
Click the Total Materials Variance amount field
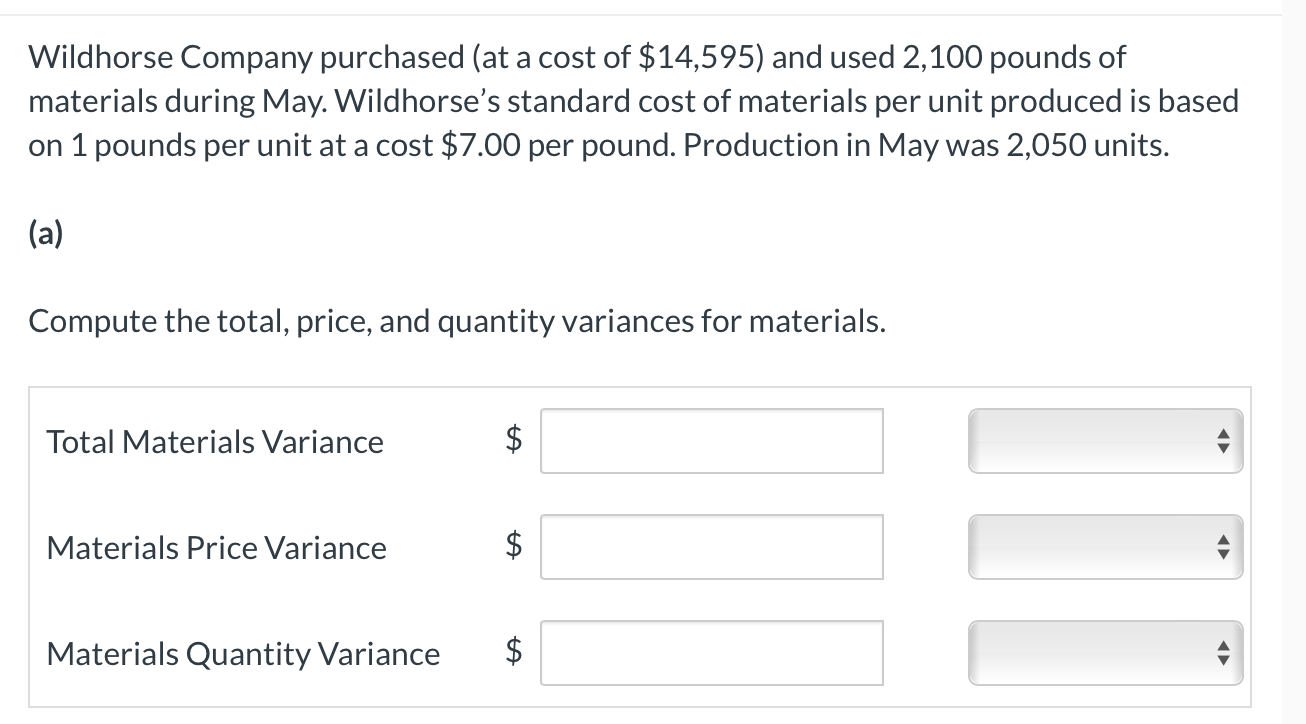point(711,441)
